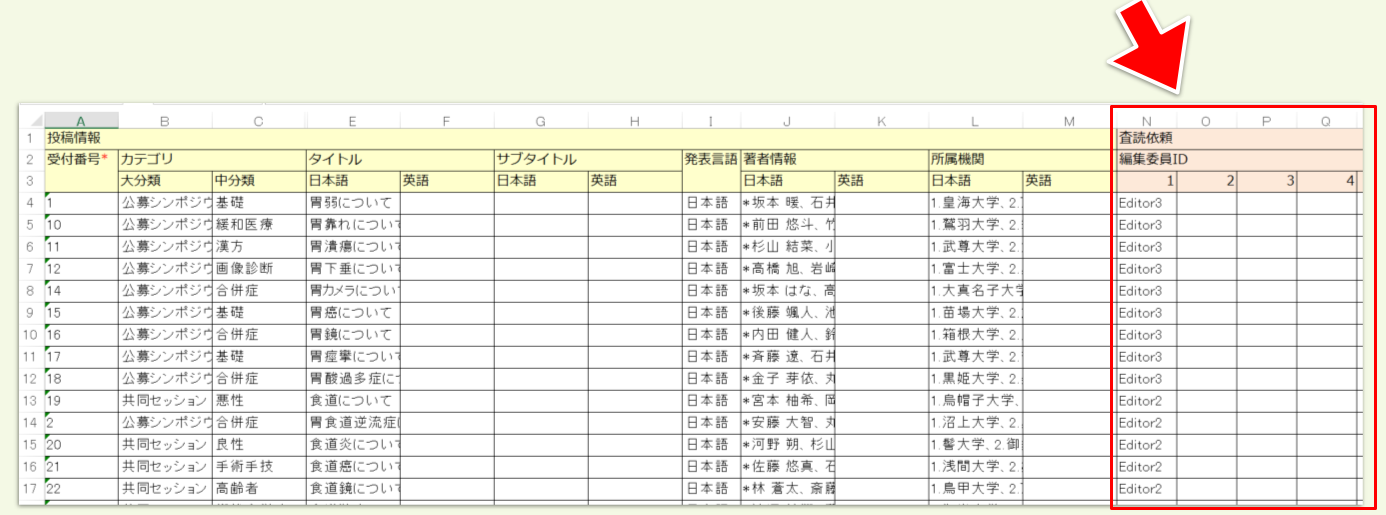Click Editor3 cell in row 4
The width and height of the screenshot is (1386, 515).
[x=1146, y=203]
